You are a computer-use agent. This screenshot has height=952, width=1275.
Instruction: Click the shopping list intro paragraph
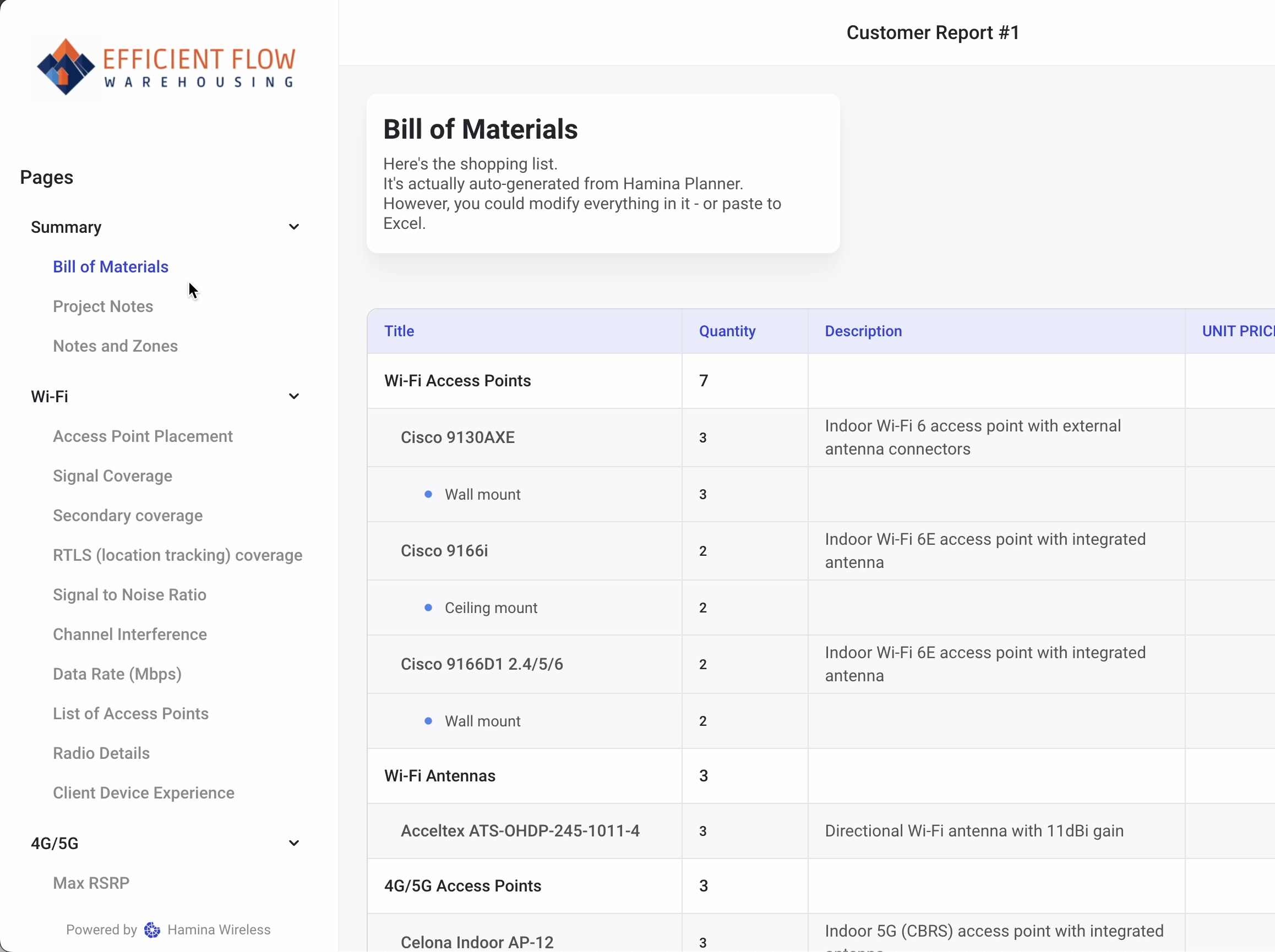[582, 194]
